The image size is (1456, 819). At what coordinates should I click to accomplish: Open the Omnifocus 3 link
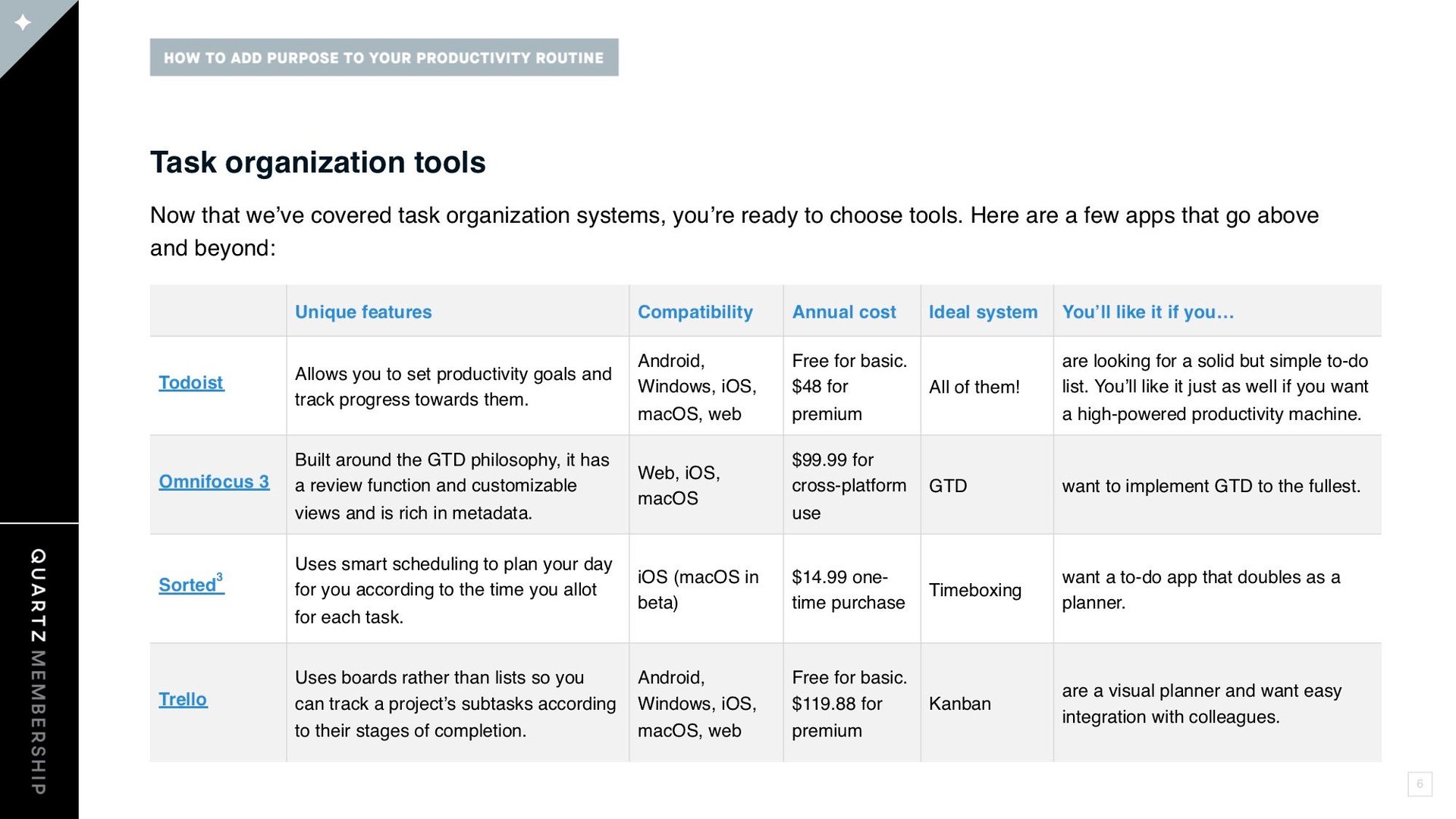(214, 482)
